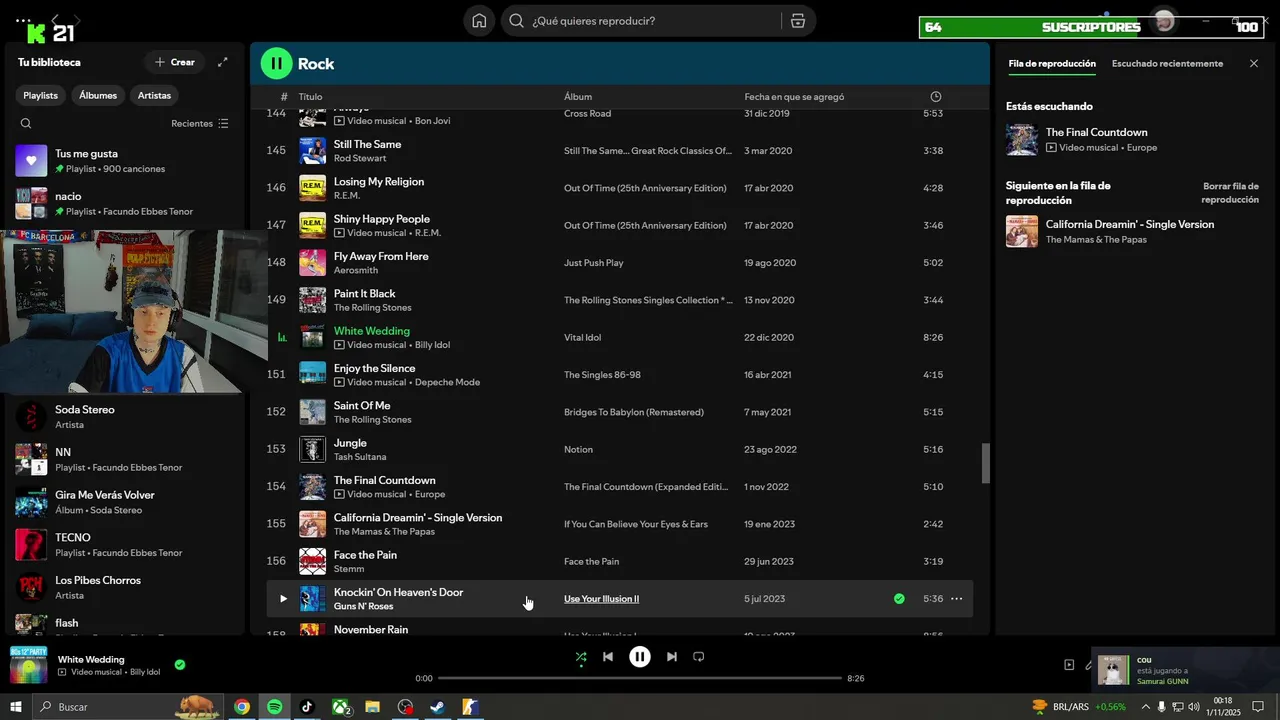Play Knockin' On Heaven's Door row

283,599
